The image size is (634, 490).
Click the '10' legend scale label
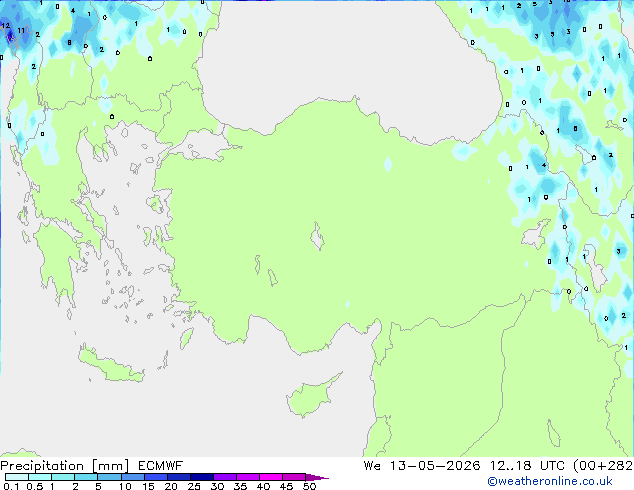point(125,486)
